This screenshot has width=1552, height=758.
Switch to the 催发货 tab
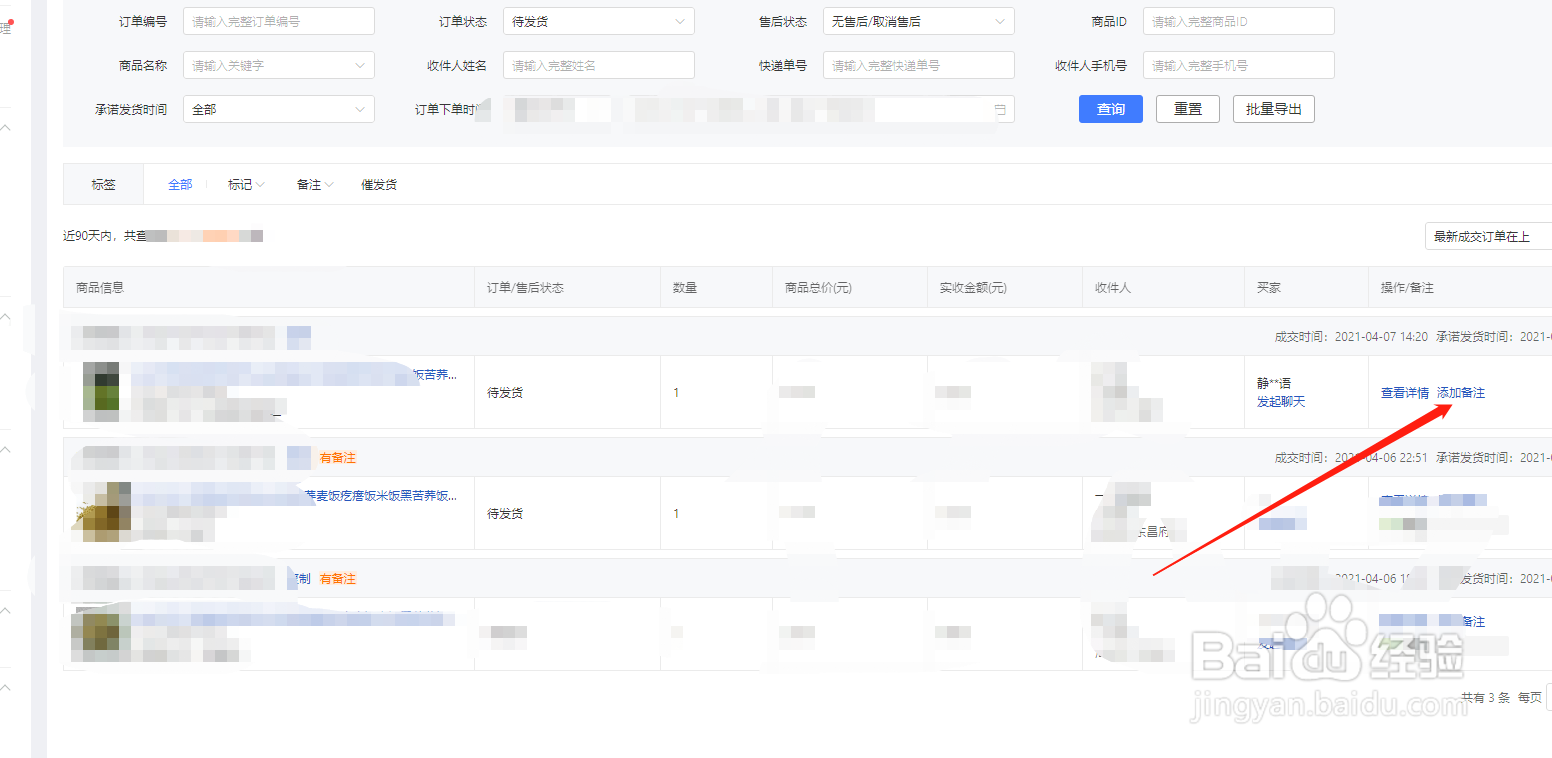tap(378, 184)
